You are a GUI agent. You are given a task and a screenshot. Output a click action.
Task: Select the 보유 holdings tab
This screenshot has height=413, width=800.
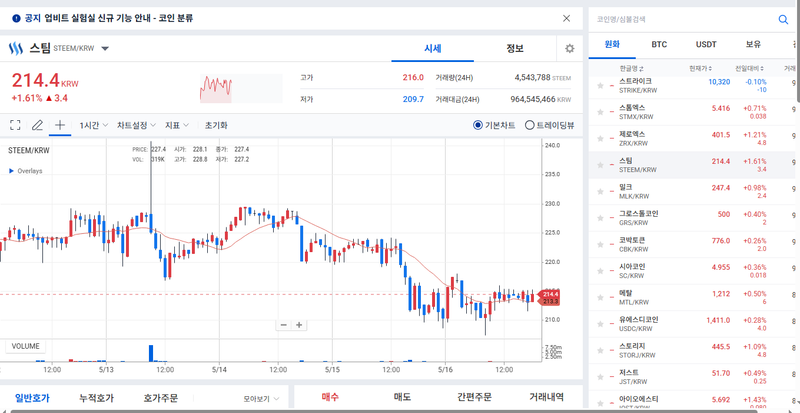tap(753, 45)
